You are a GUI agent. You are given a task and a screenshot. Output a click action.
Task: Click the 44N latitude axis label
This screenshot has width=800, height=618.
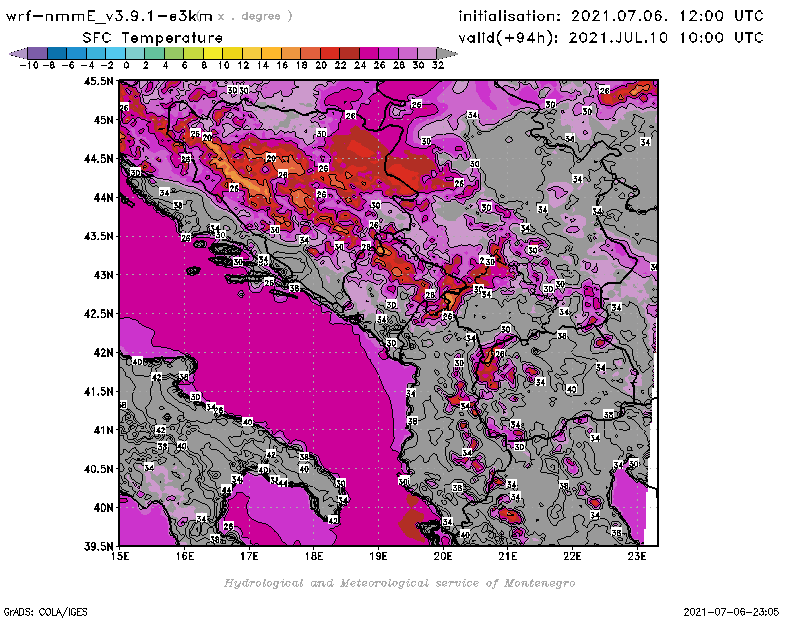(103, 197)
